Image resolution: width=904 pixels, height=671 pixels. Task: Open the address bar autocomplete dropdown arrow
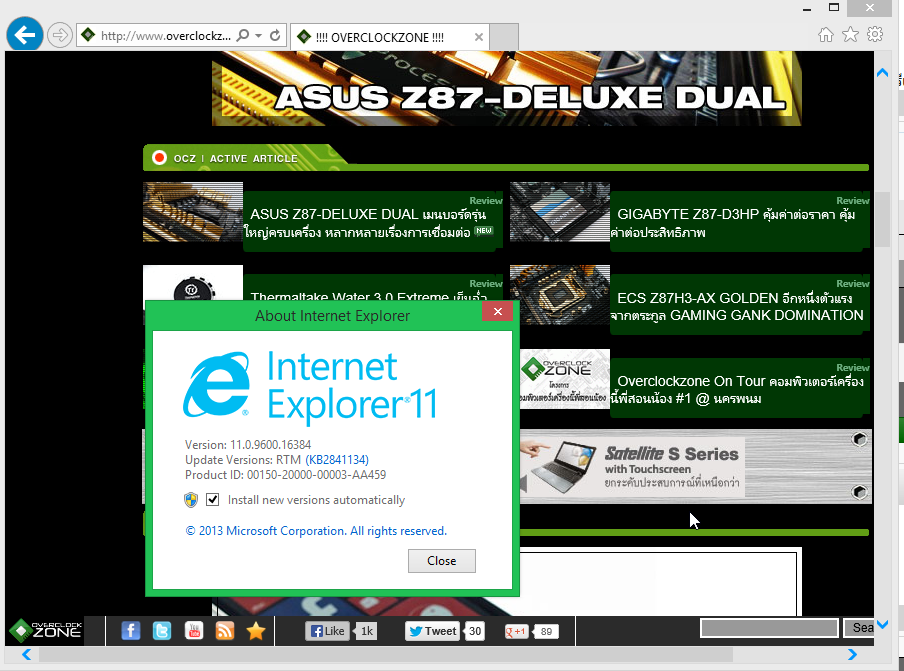[x=259, y=36]
